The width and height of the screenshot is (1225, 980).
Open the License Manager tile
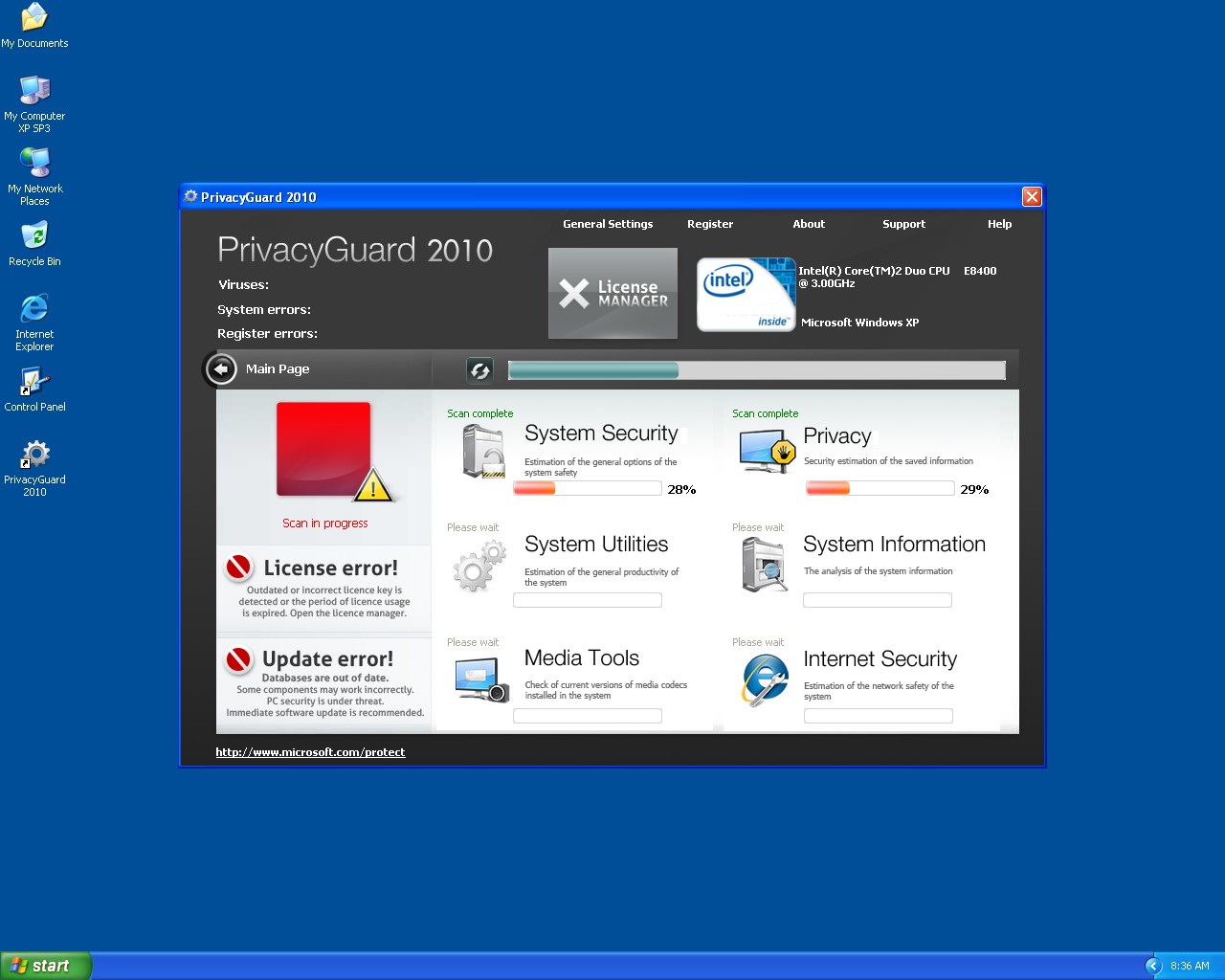tap(612, 294)
